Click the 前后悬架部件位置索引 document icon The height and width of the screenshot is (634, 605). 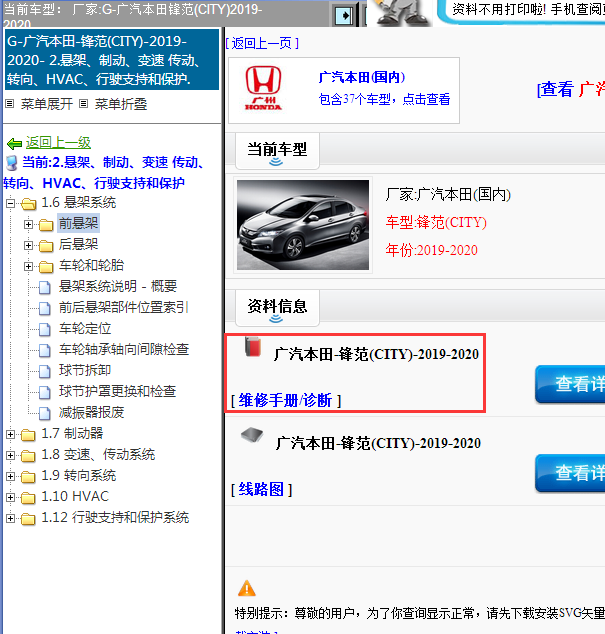(44, 308)
